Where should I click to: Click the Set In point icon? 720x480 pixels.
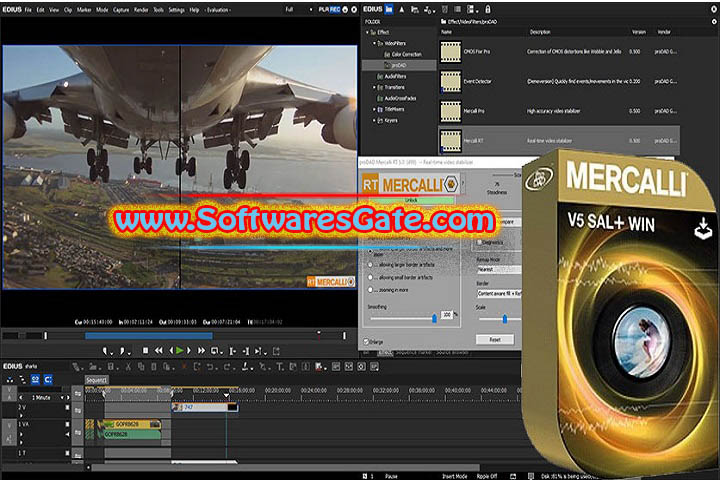tap(106, 351)
